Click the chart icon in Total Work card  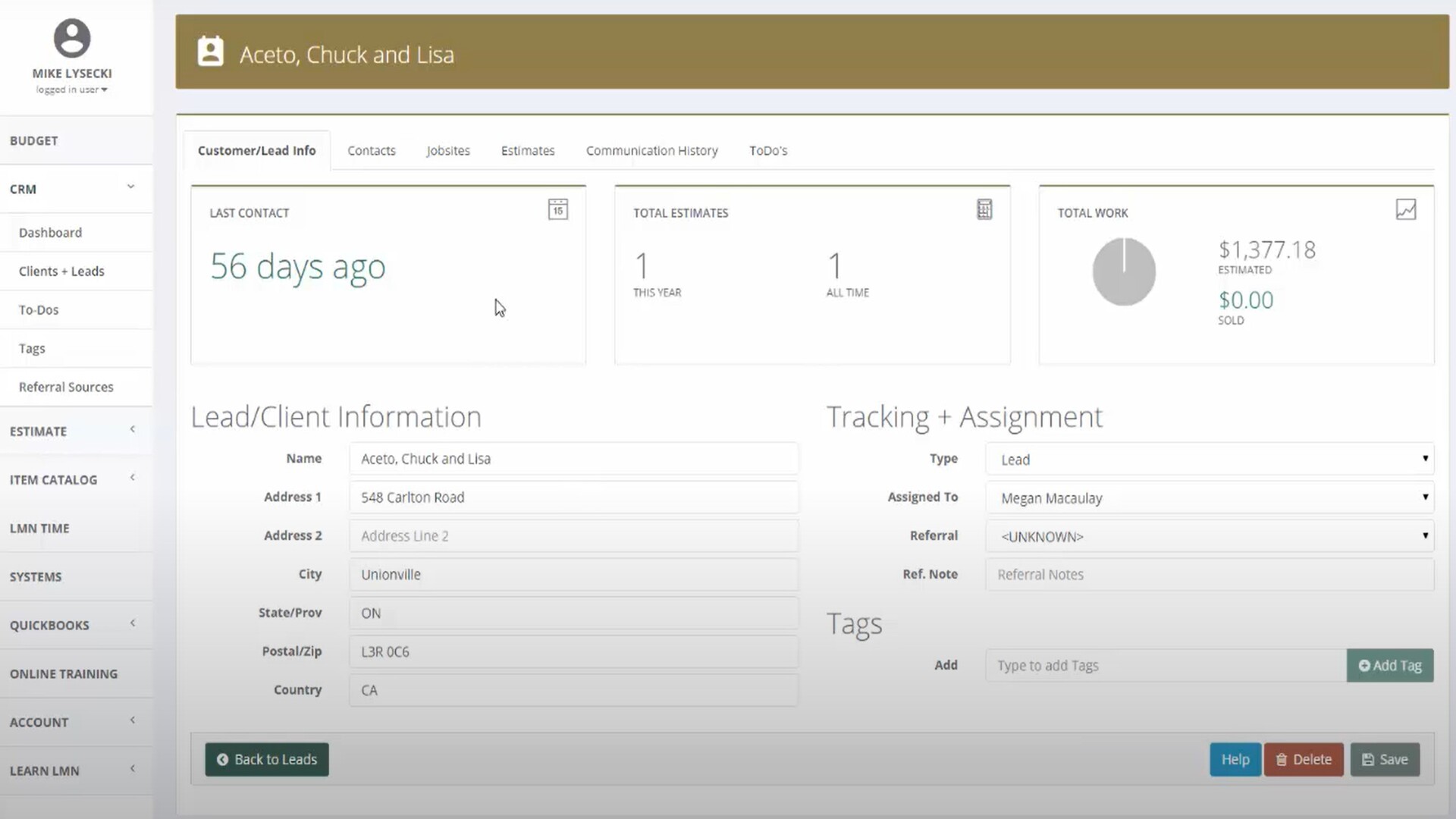click(x=1405, y=209)
